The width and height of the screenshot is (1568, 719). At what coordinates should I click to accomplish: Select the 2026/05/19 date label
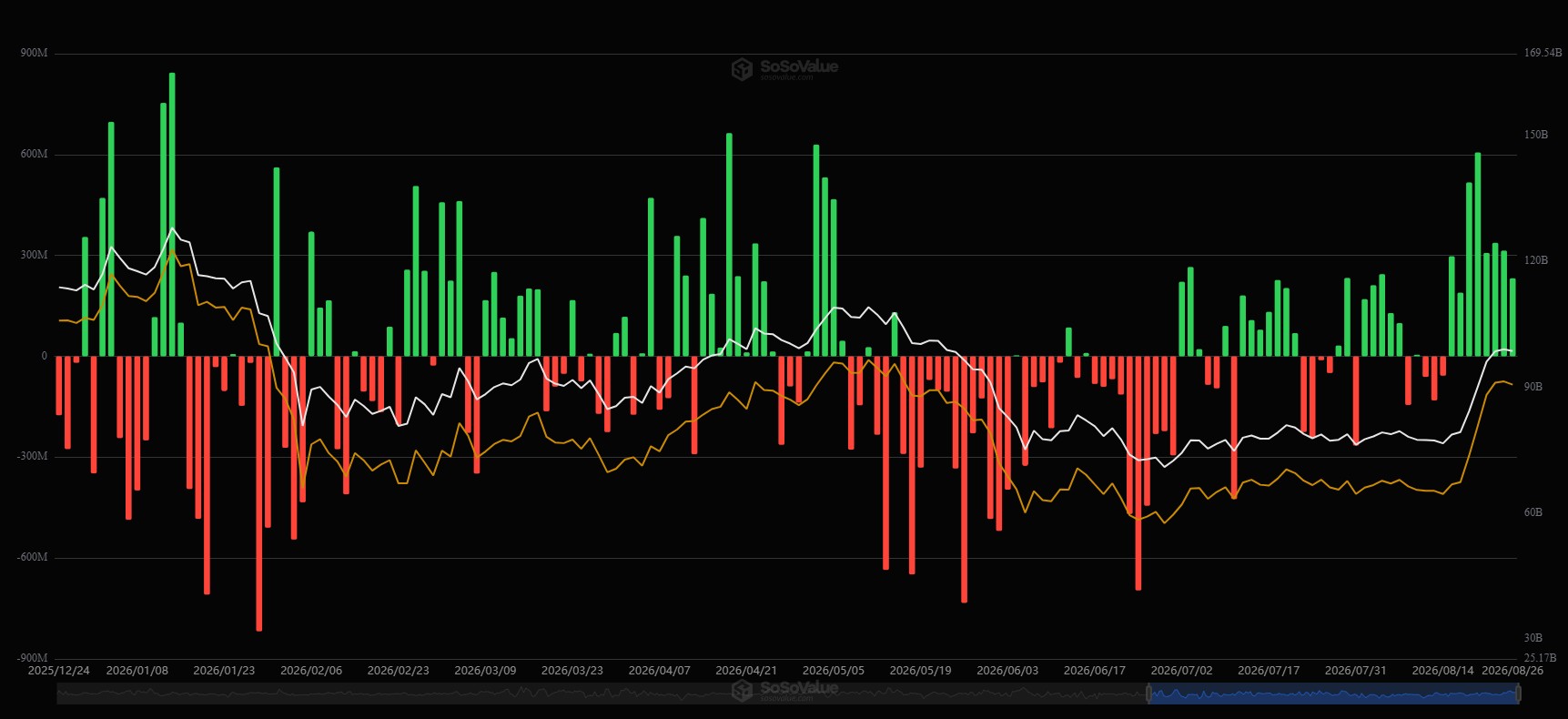920,671
